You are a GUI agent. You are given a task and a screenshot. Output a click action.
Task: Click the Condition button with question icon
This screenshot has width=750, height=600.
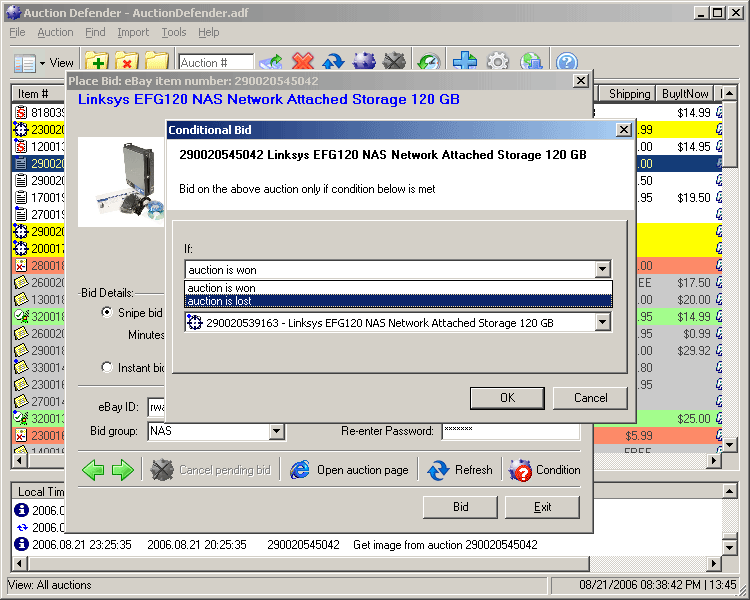click(544, 470)
